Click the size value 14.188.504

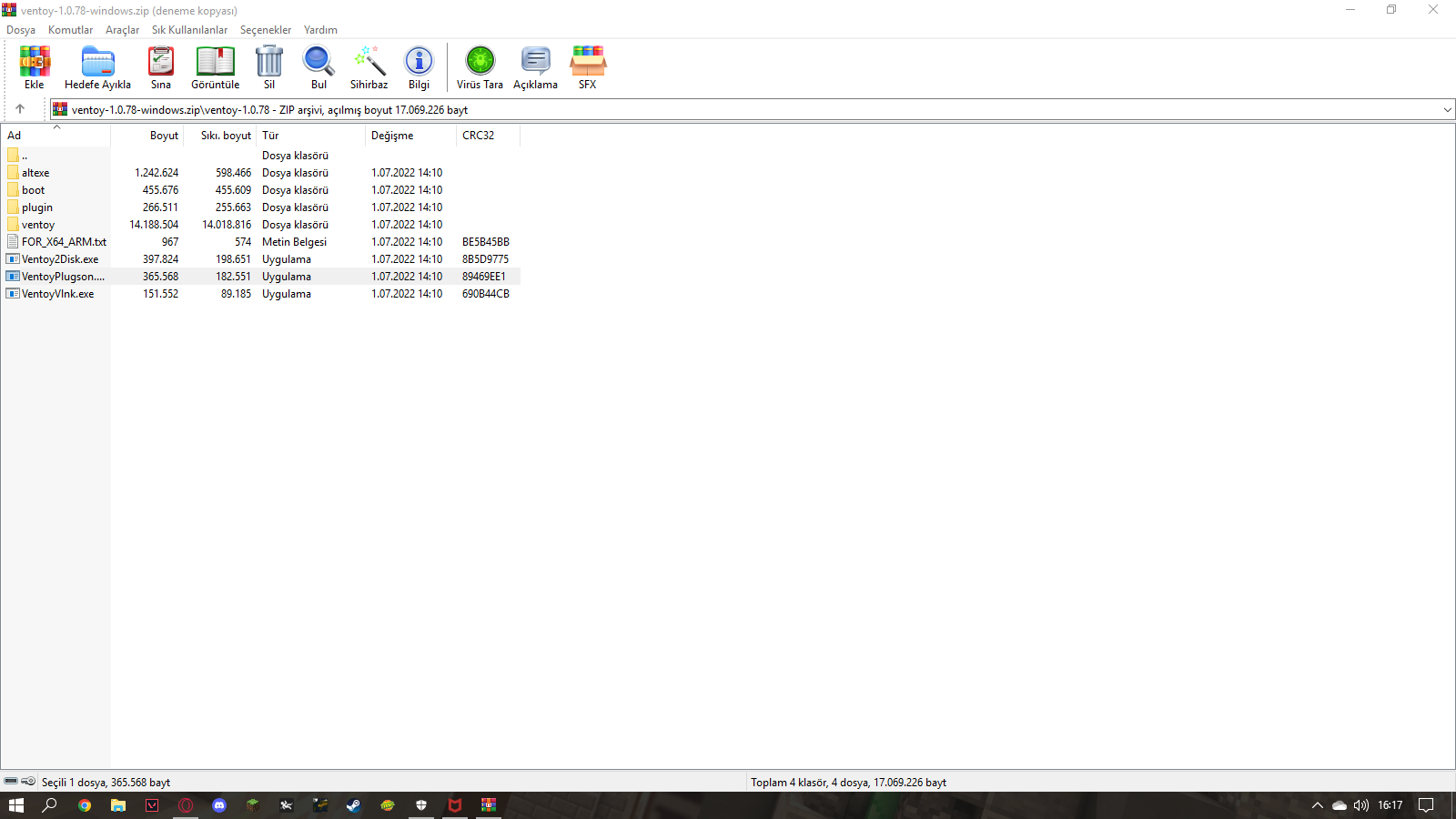[154, 225]
